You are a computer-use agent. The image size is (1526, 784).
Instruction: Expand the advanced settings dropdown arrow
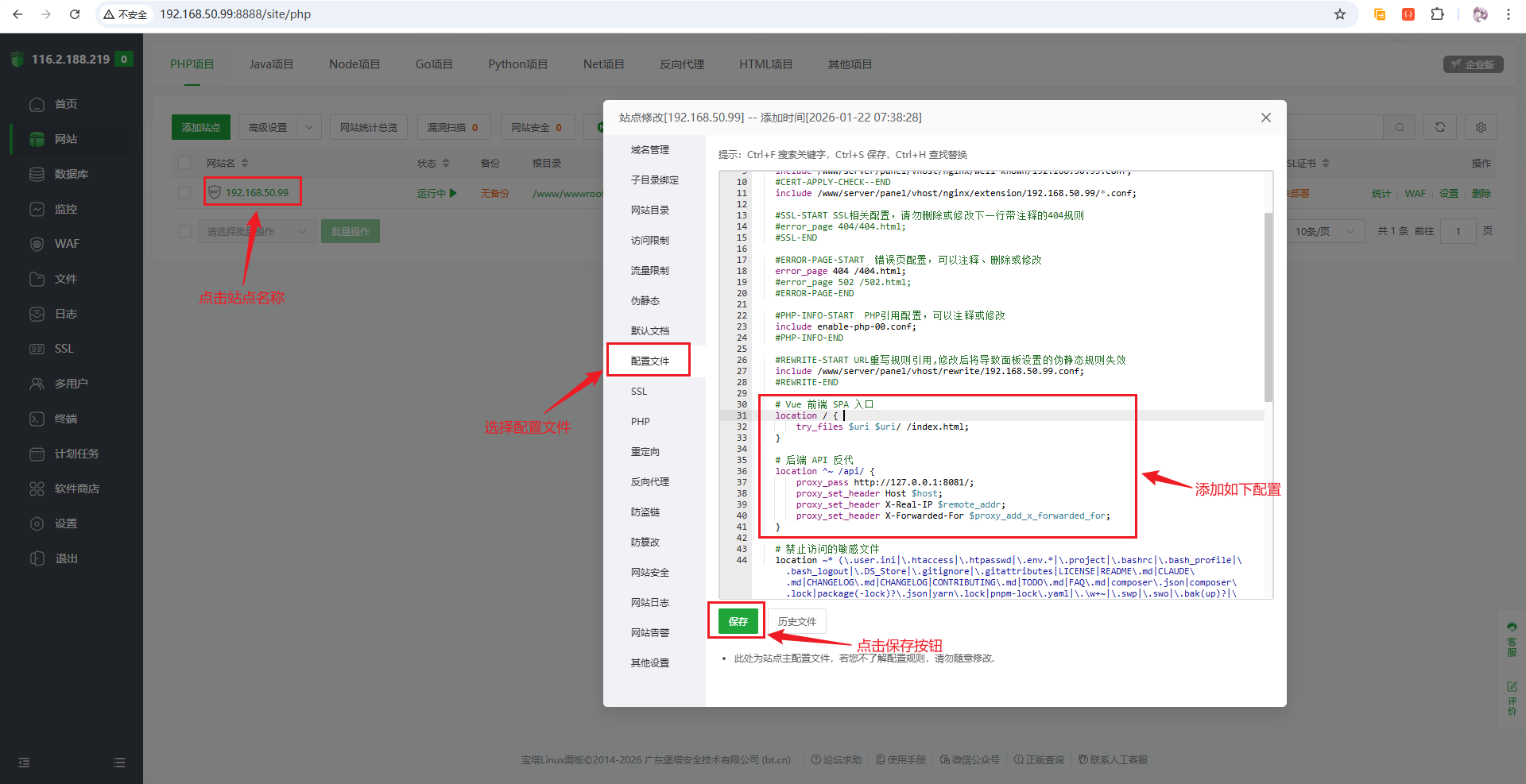point(309,127)
